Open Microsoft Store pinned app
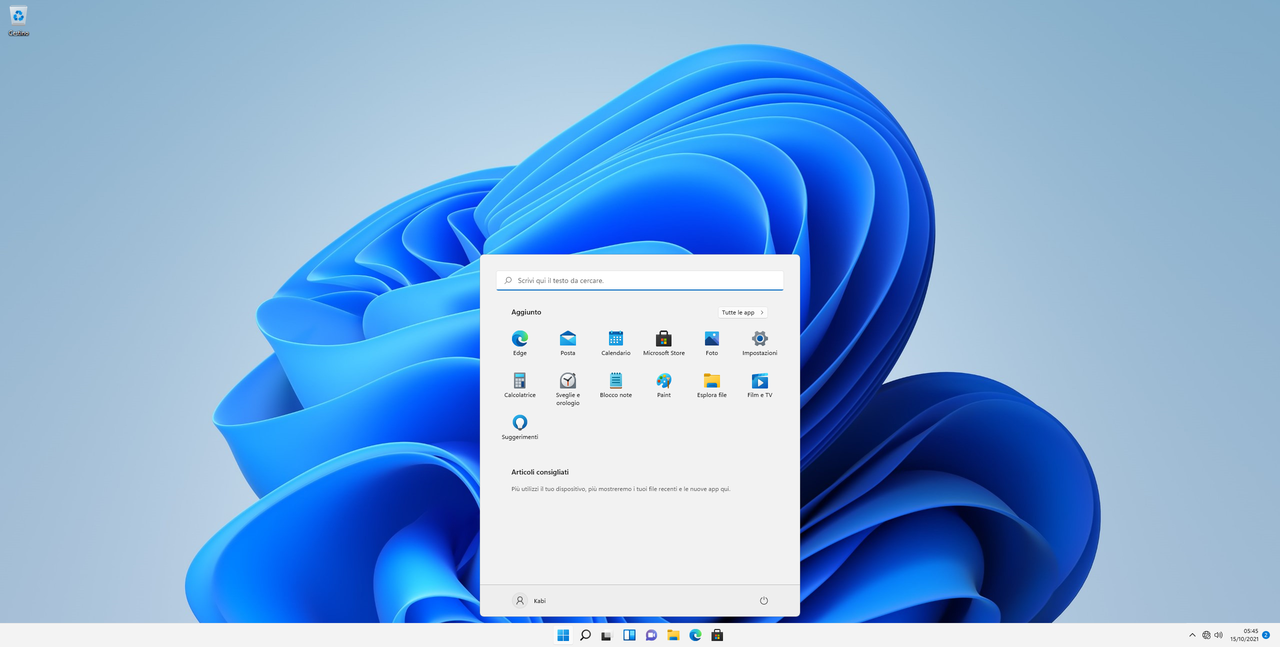Viewport: 1280px width, 647px height. 664,343
